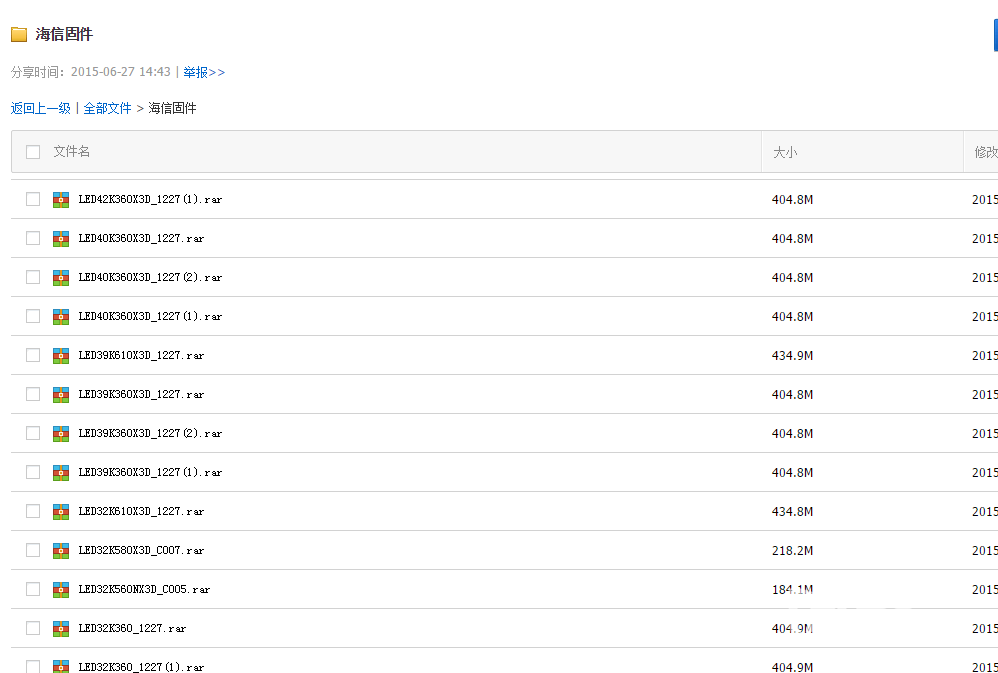Image resolution: width=998 pixels, height=673 pixels.
Task: Open file LED42K360X3D_1227(1).rar
Action: (150, 199)
